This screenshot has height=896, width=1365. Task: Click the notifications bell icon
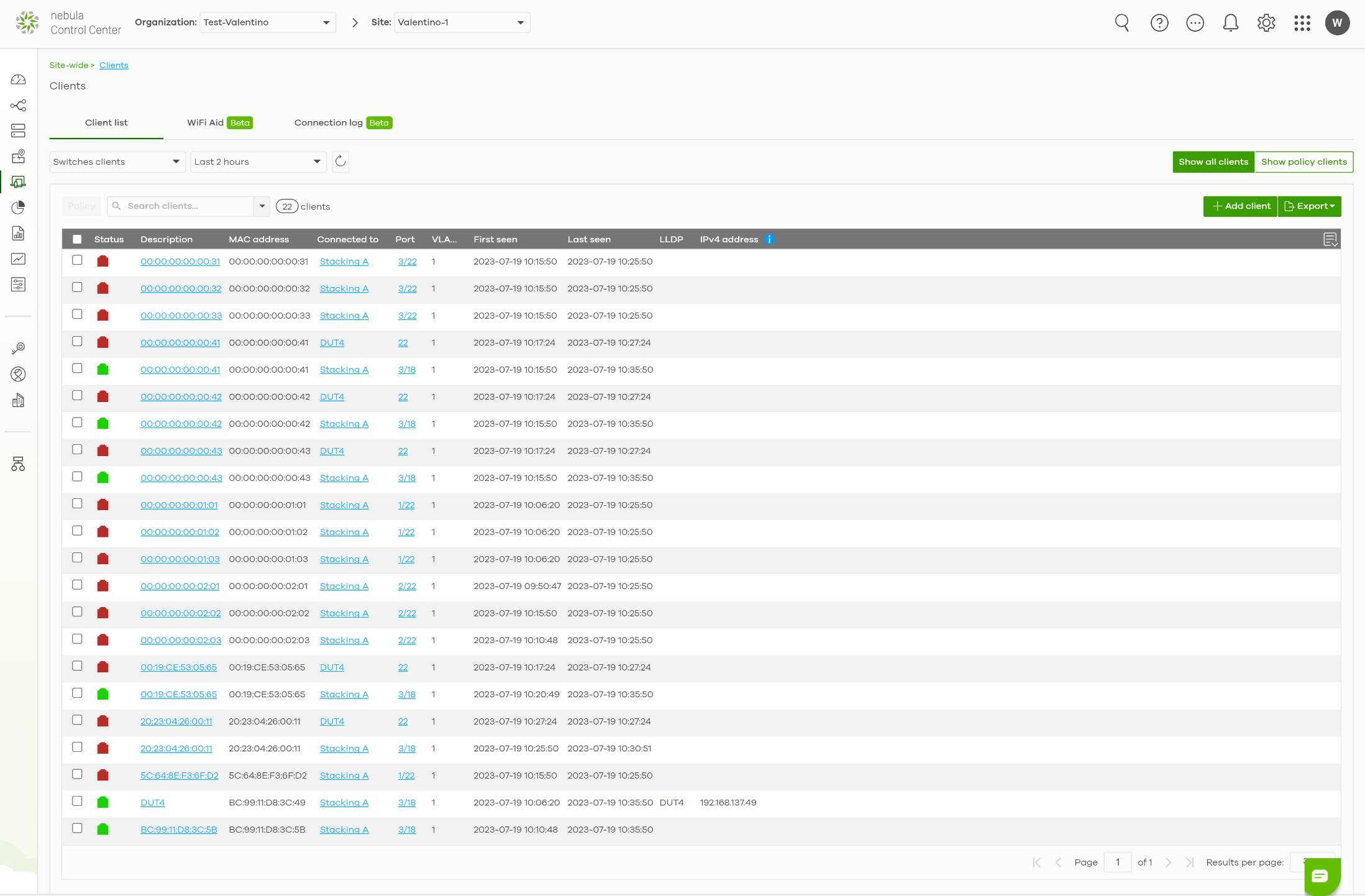pos(1230,23)
